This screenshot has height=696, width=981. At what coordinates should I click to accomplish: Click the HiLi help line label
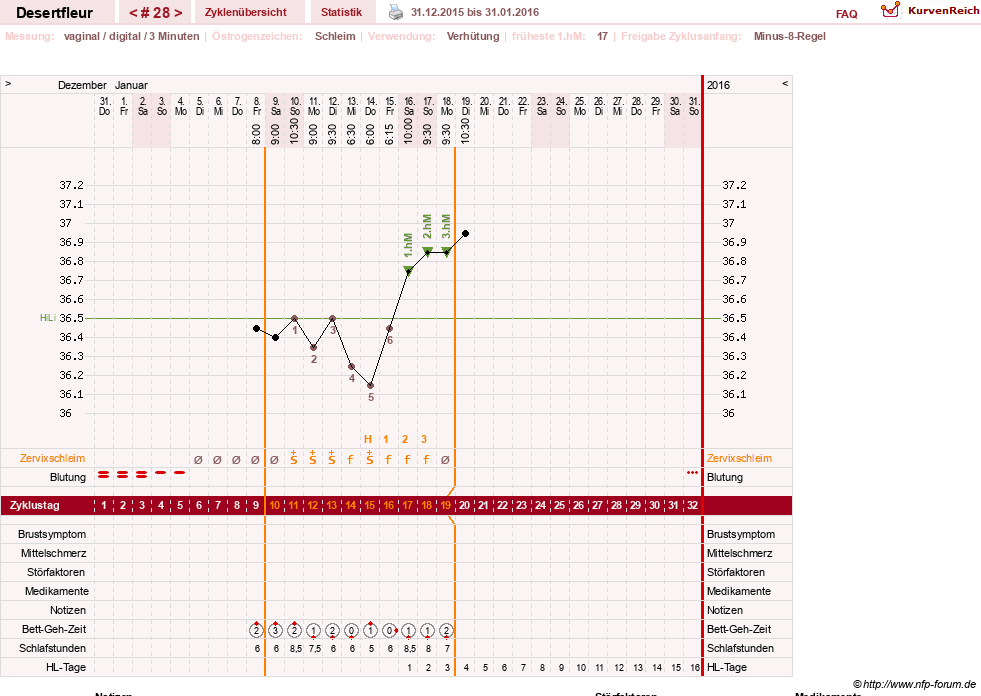[48, 318]
